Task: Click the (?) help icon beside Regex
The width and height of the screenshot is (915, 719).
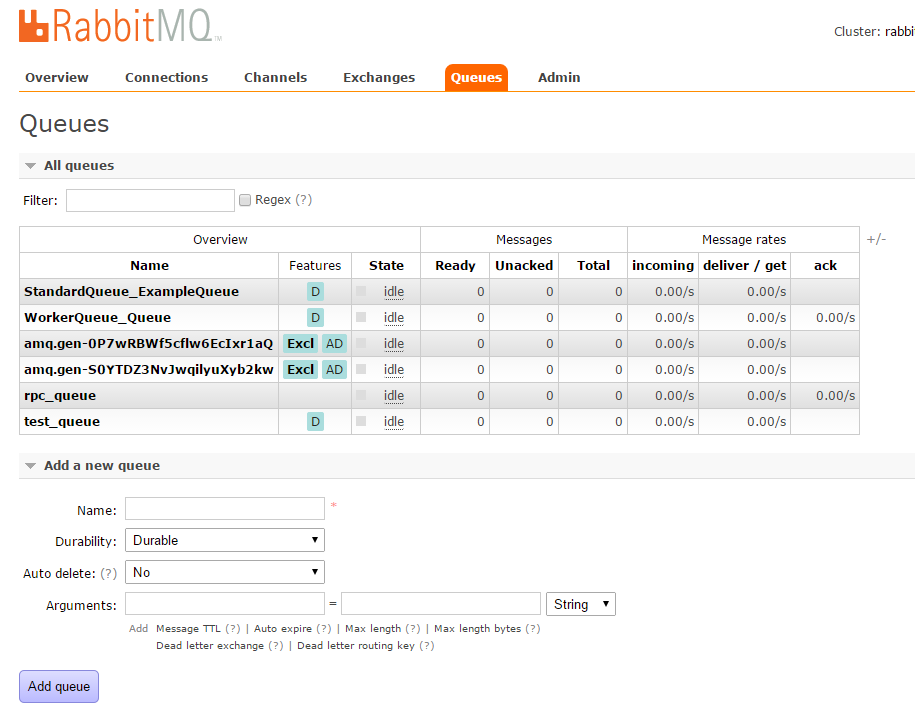Action: pos(304,200)
